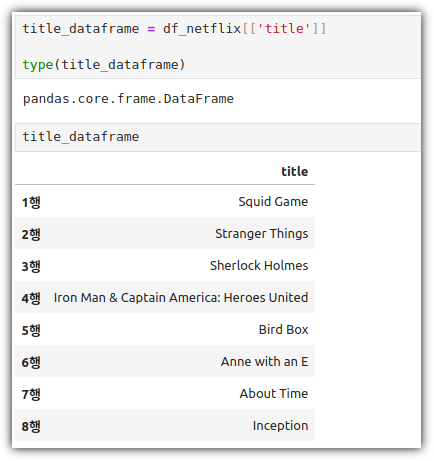Select 'Iron Man & Captain America: Heroes United' cell
This screenshot has width=434, height=461.
click(x=181, y=298)
